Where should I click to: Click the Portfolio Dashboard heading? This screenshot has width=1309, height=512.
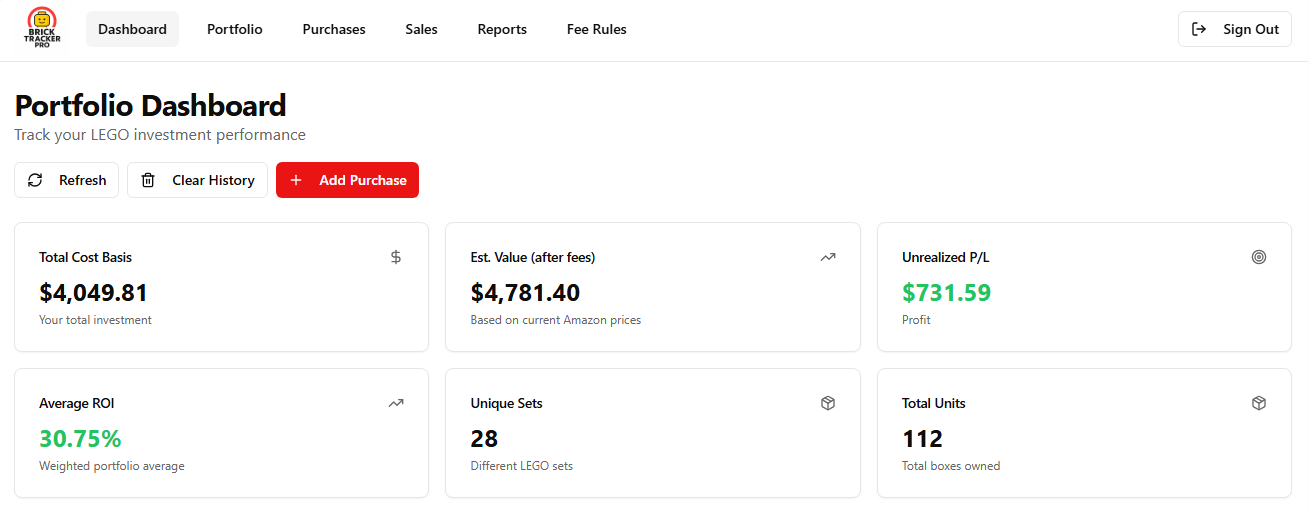pyautogui.click(x=150, y=105)
